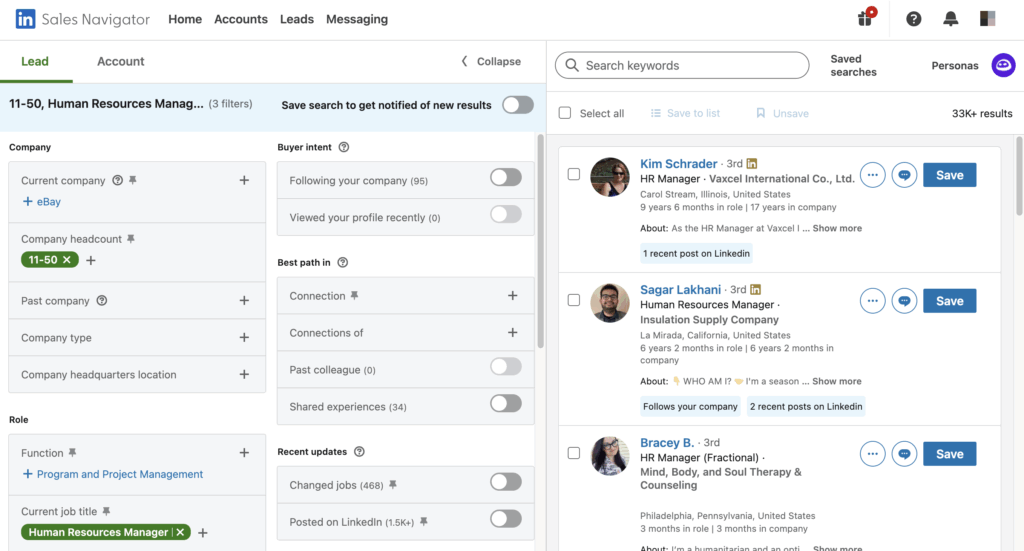Expand the Function filter

(244, 452)
